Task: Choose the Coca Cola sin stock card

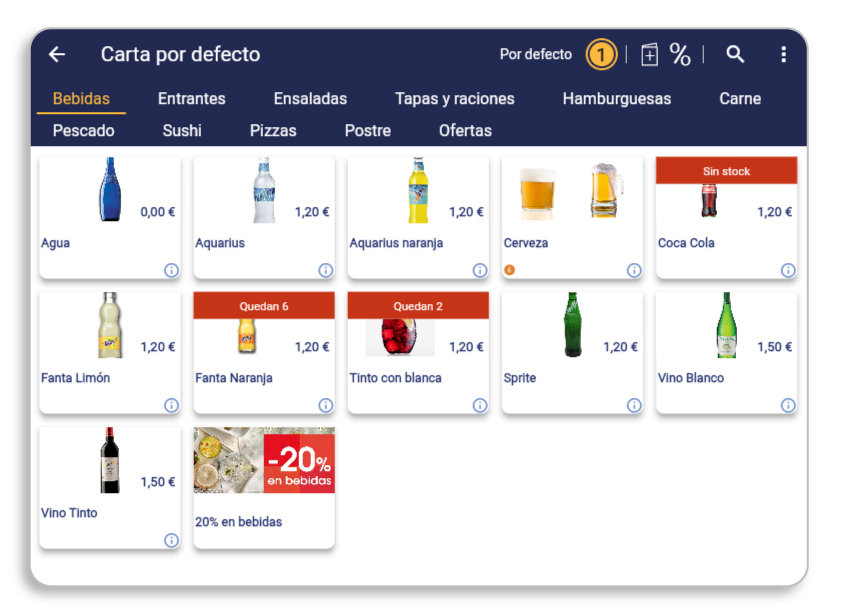Action: 726,217
